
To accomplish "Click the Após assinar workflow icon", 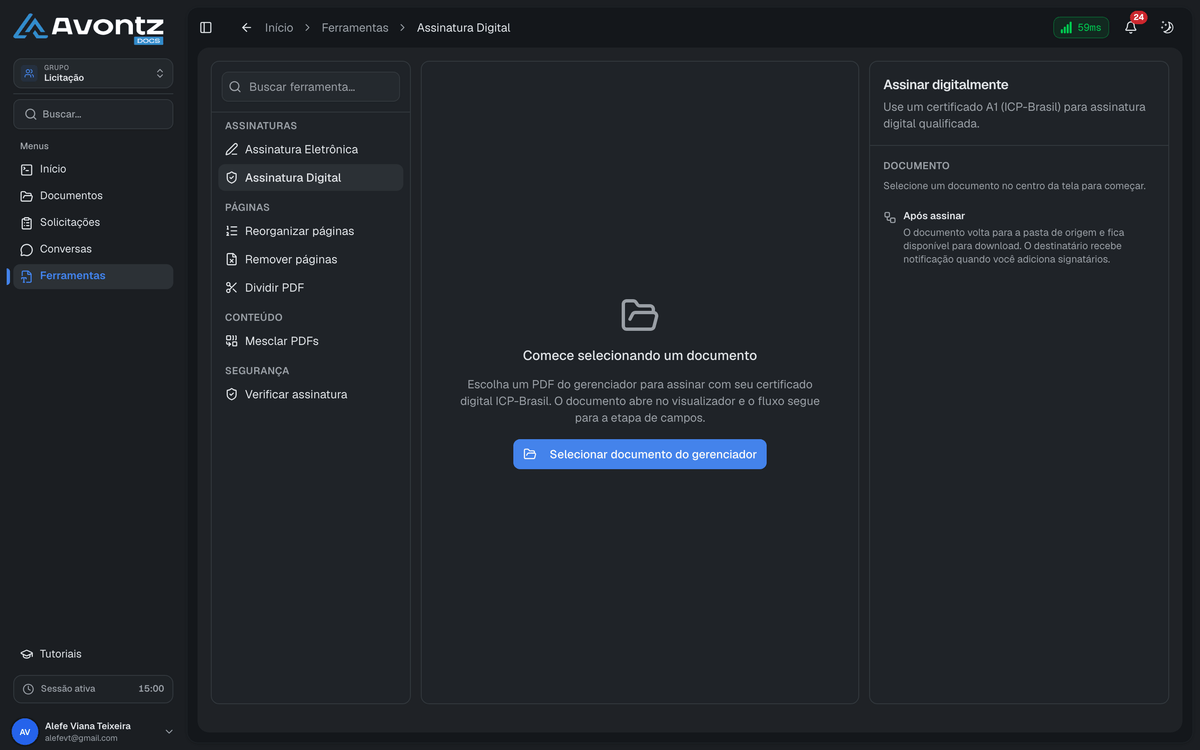I will click(x=890, y=217).
